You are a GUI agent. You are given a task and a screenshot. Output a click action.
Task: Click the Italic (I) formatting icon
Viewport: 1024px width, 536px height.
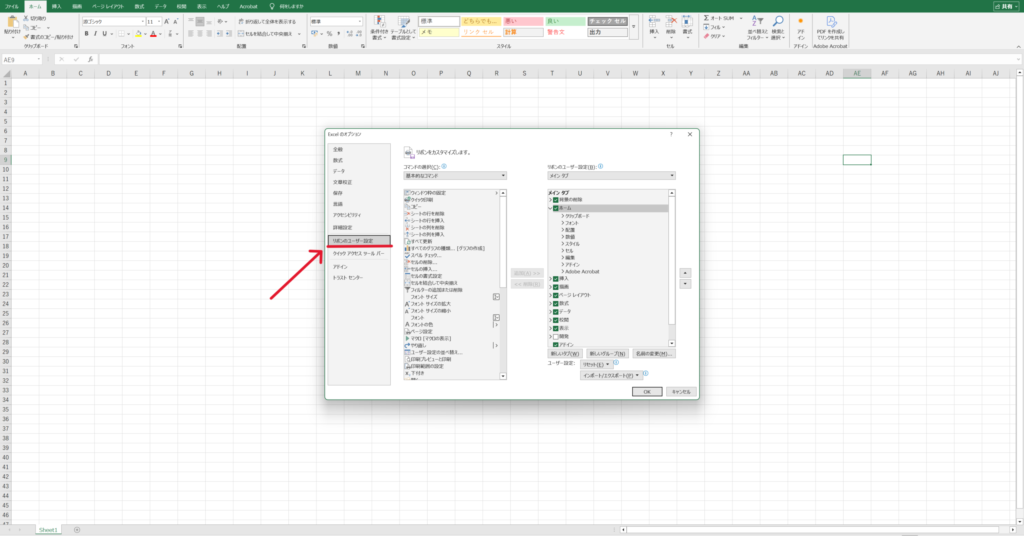coord(97,32)
